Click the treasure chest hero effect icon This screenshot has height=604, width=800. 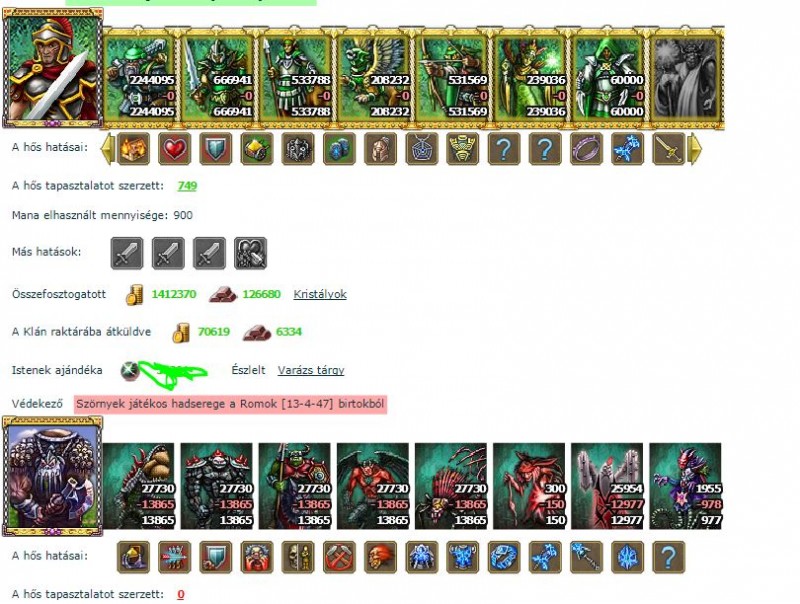click(x=134, y=148)
